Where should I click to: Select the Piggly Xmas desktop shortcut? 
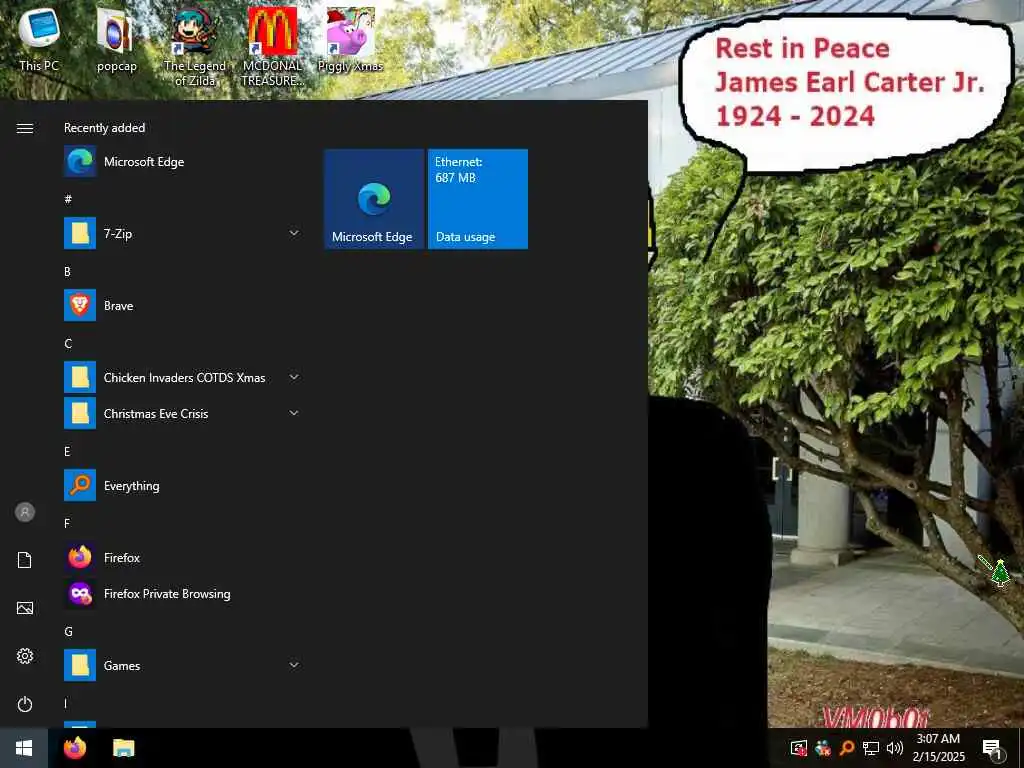[350, 40]
